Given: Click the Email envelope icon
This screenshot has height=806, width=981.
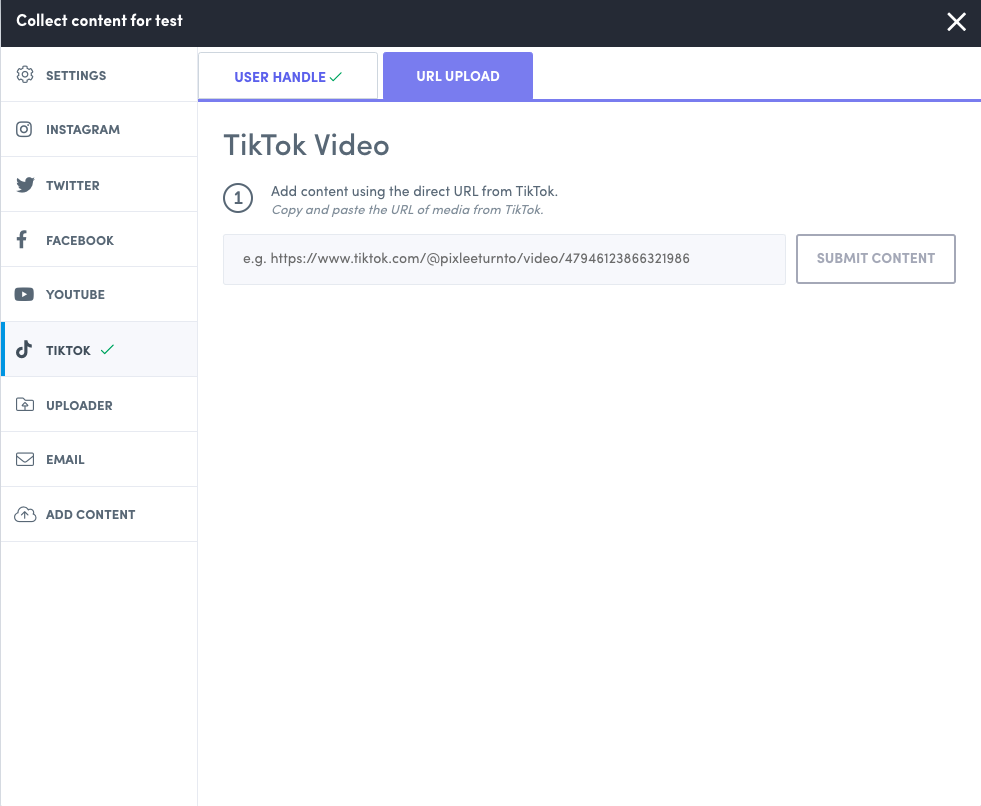Looking at the screenshot, I should pos(25,459).
